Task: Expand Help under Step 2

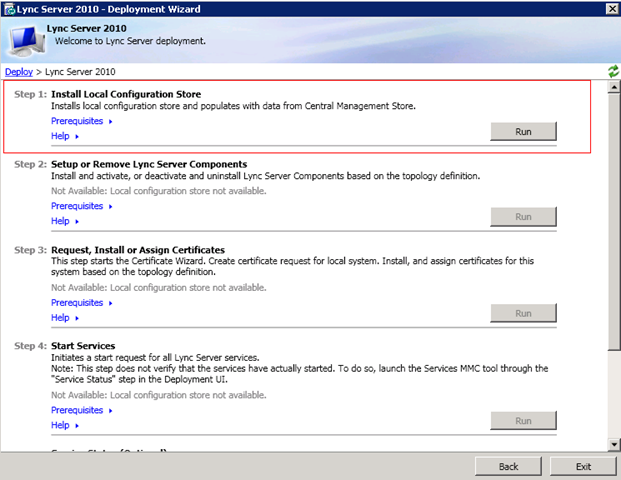Action: (x=65, y=221)
